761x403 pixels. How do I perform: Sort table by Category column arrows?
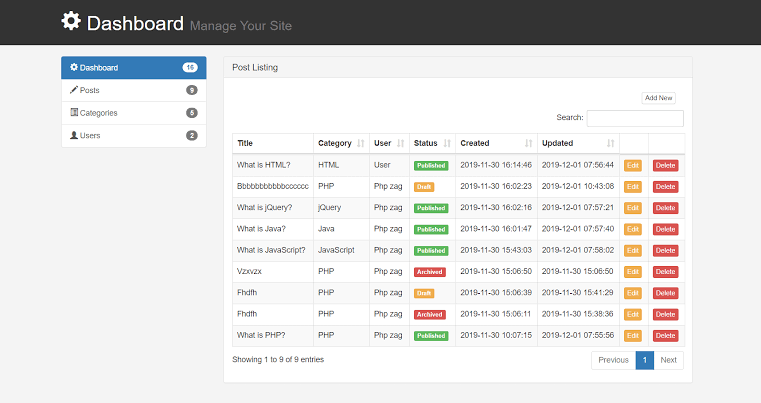tap(361, 143)
